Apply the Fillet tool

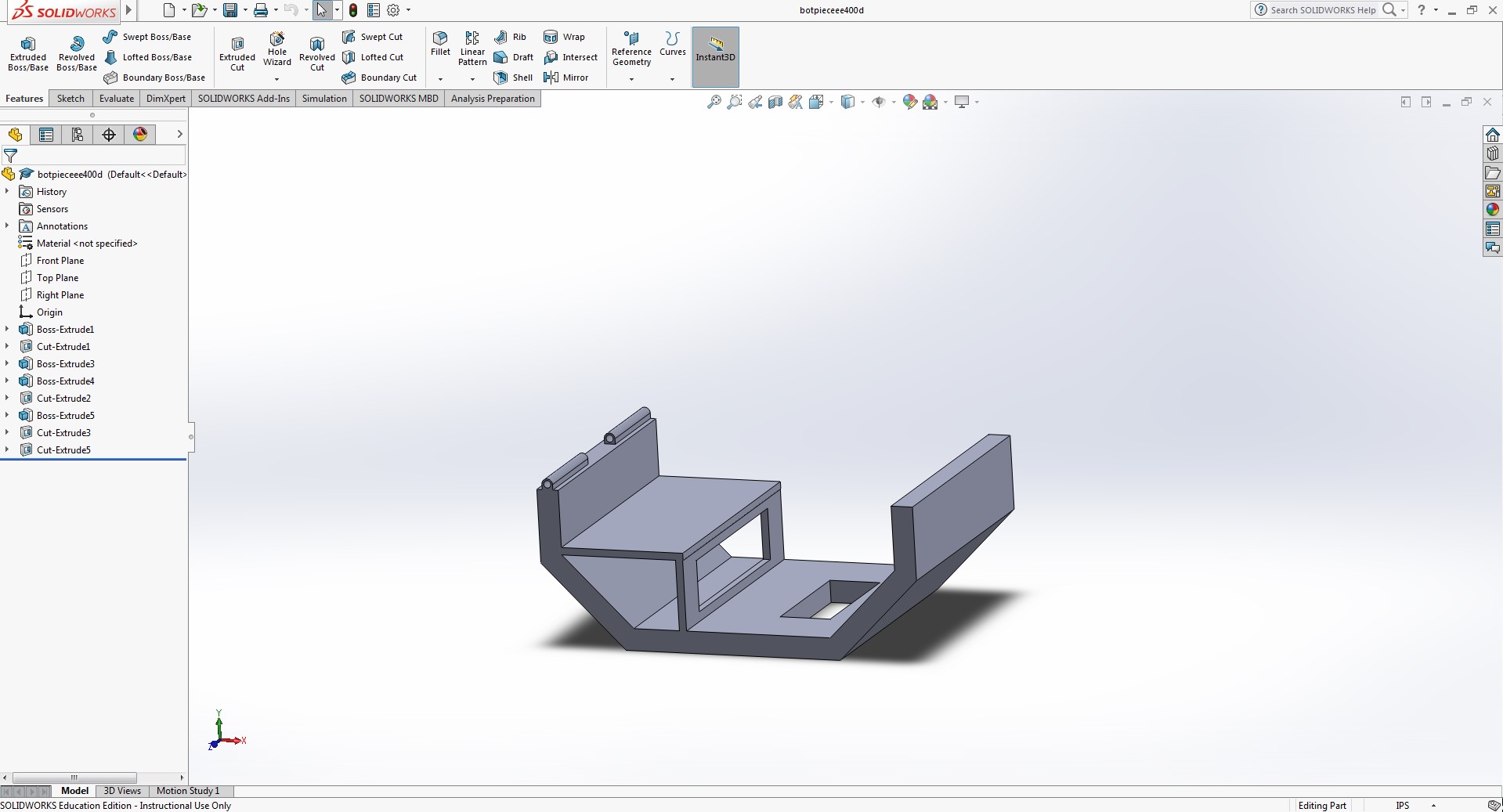[440, 44]
